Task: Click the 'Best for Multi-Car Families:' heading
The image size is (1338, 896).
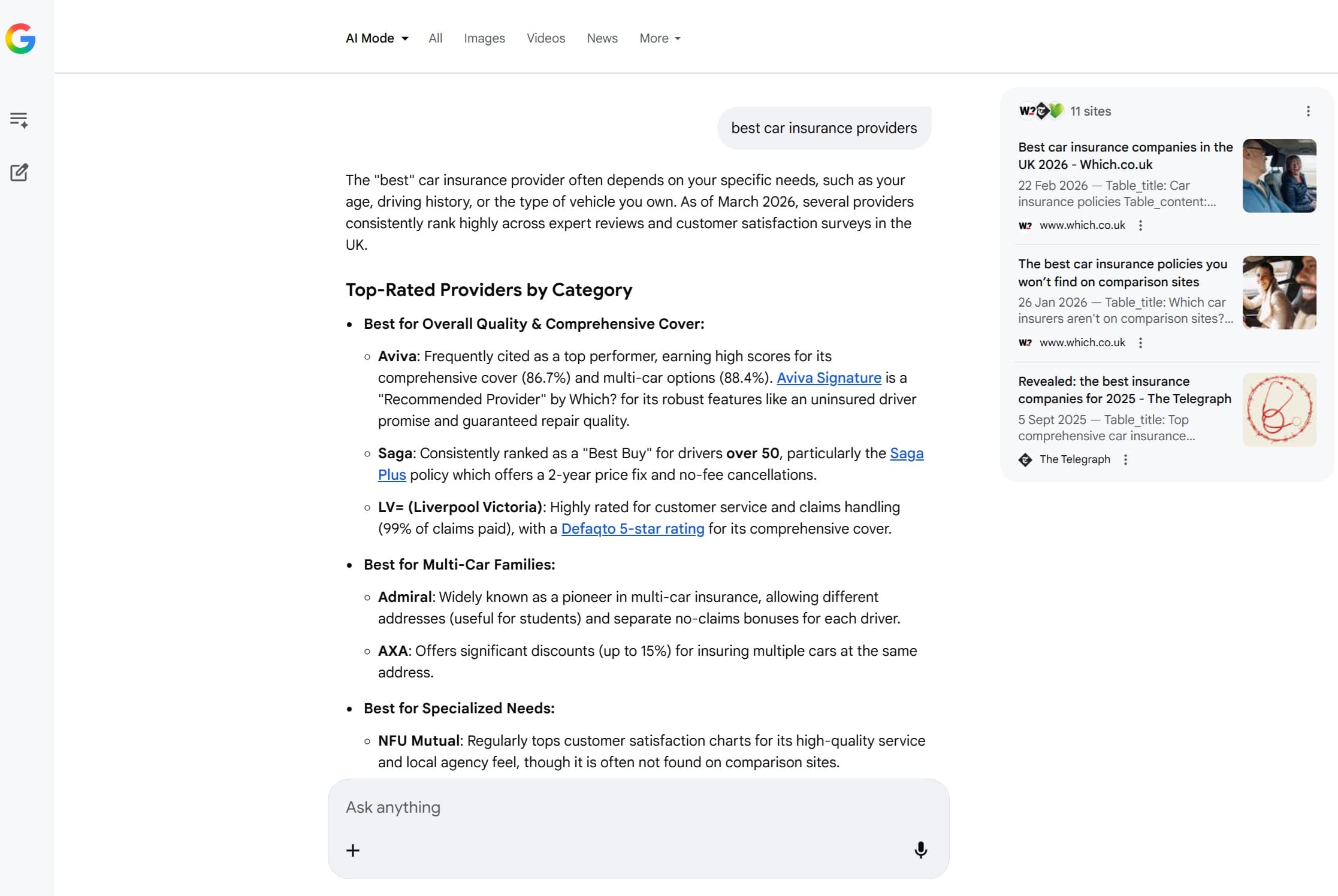Action: point(460,565)
